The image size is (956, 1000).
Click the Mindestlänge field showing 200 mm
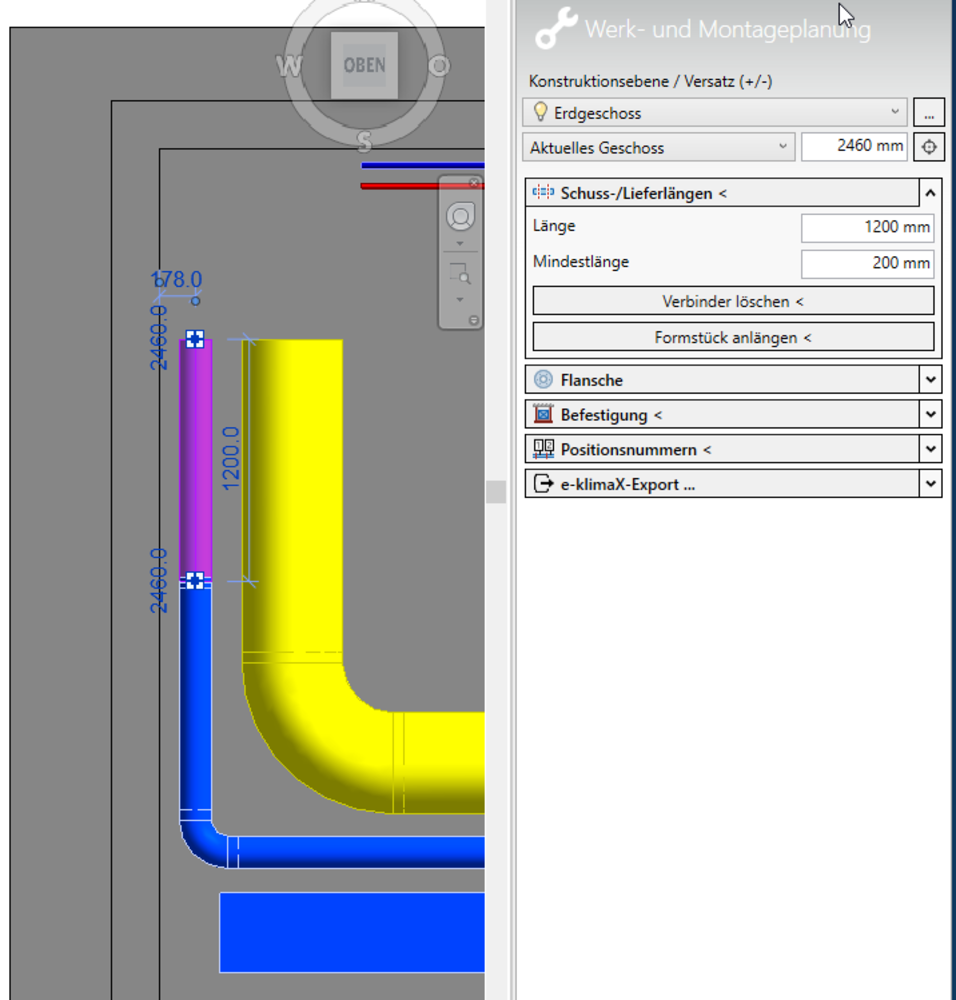[867, 264]
